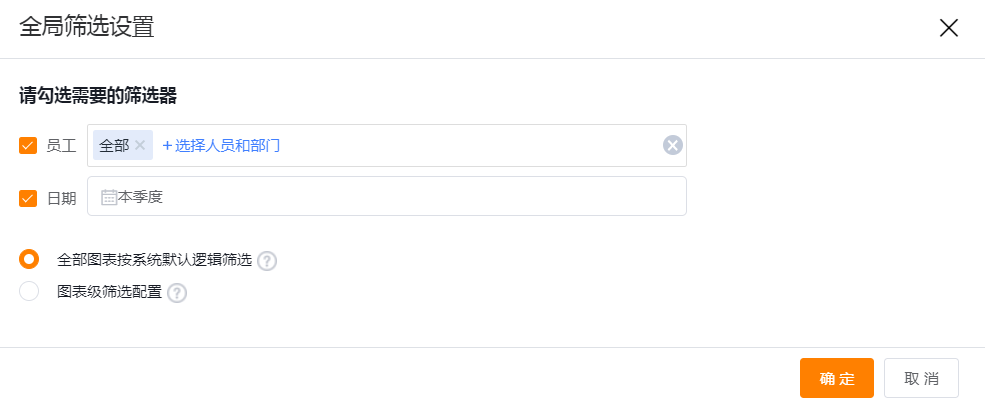Screen dimensions: 985x403
Task: Click the +选择人员和部门 link
Action: (x=221, y=146)
